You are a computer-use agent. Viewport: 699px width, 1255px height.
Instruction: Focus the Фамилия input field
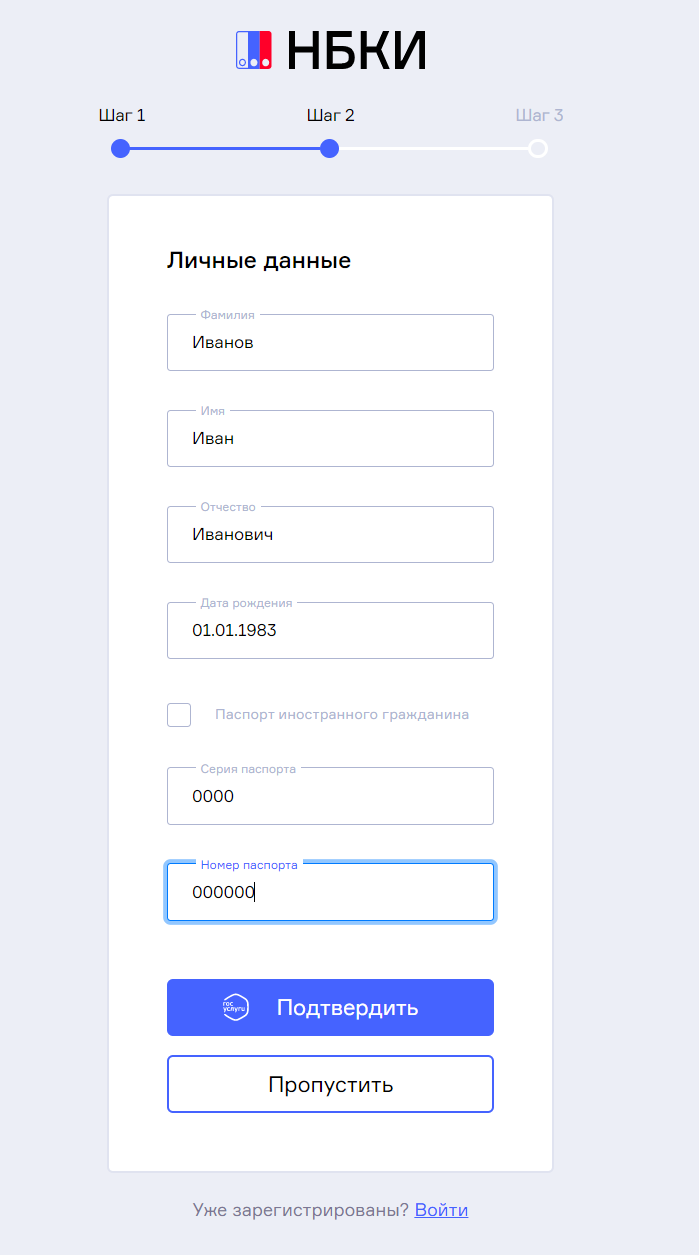point(330,343)
